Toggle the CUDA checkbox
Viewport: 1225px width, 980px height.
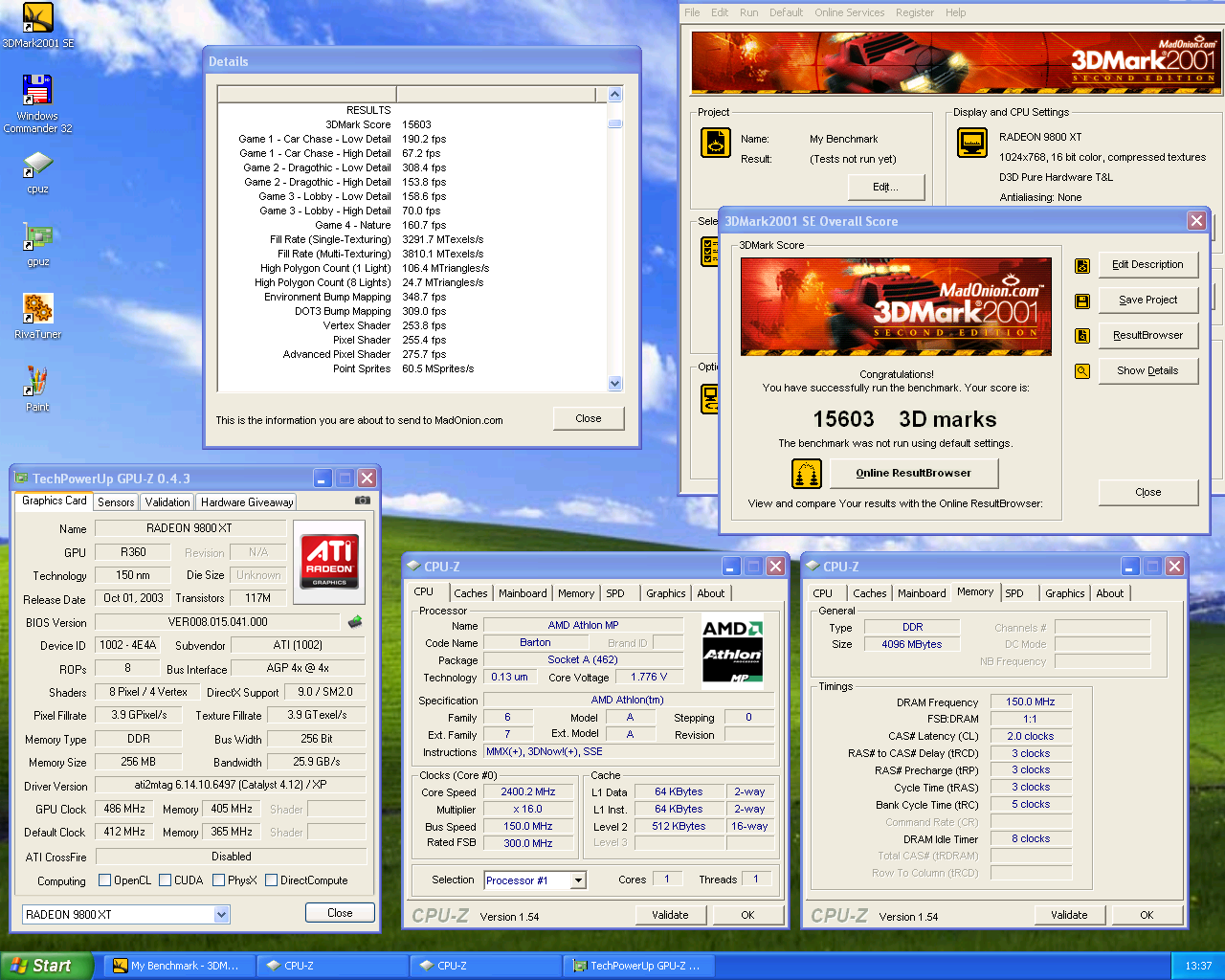[x=166, y=880]
